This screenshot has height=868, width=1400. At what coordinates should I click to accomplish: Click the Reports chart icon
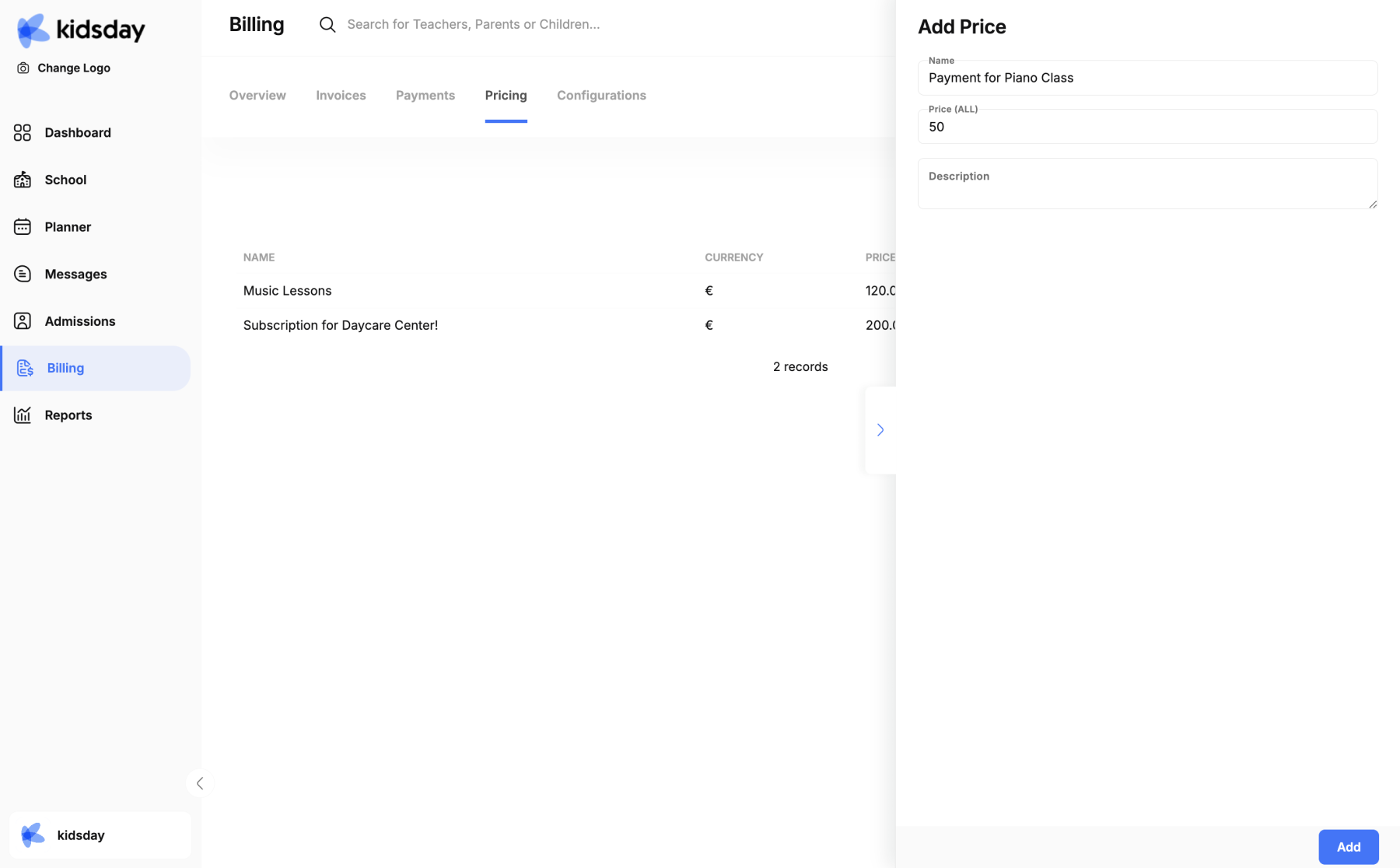(x=23, y=415)
